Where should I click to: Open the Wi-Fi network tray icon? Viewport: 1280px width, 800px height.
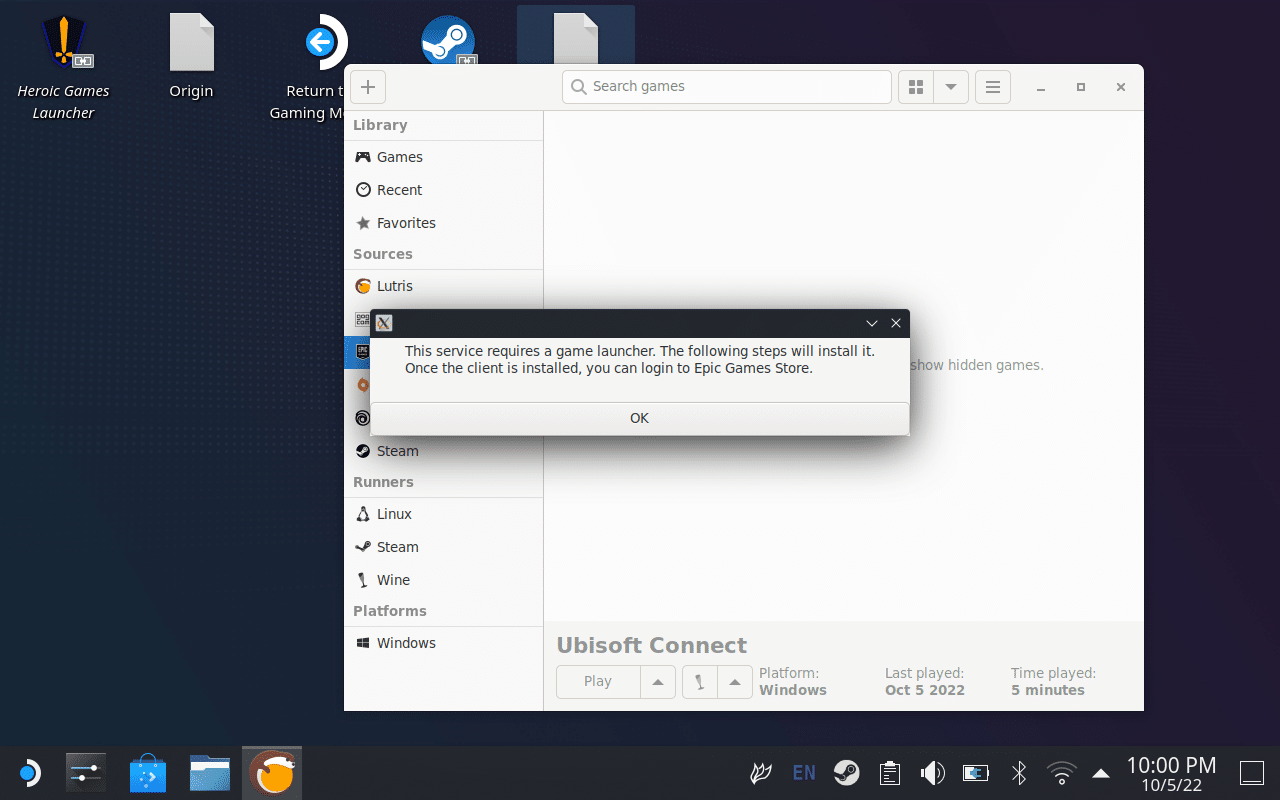pos(1061,773)
